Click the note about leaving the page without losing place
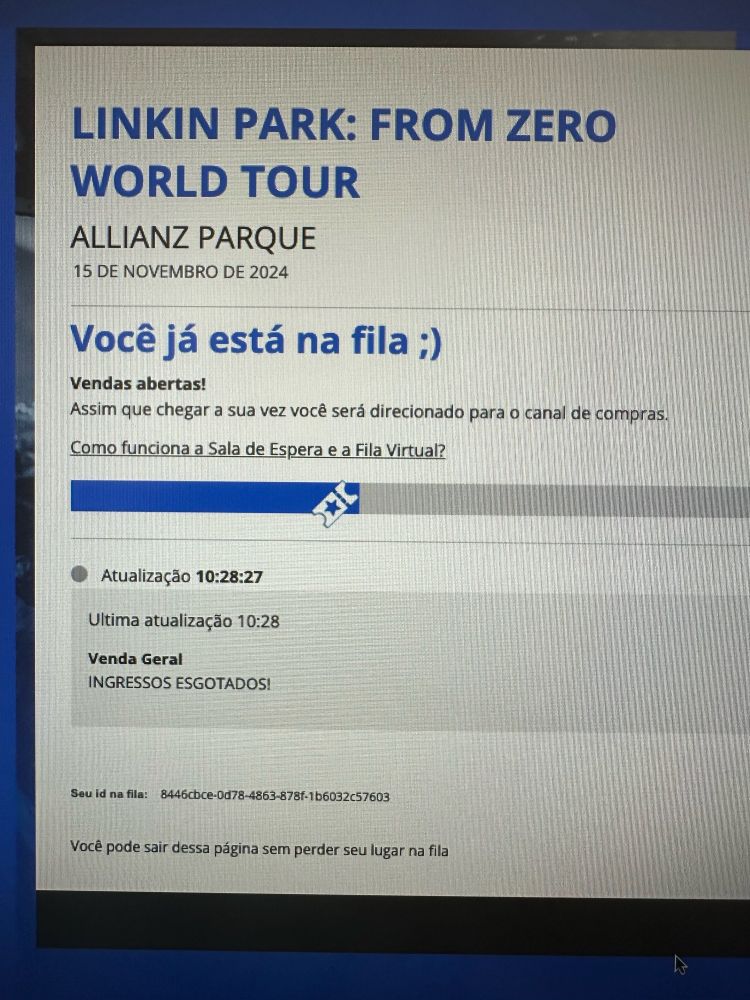The image size is (750, 1000). coord(259,849)
